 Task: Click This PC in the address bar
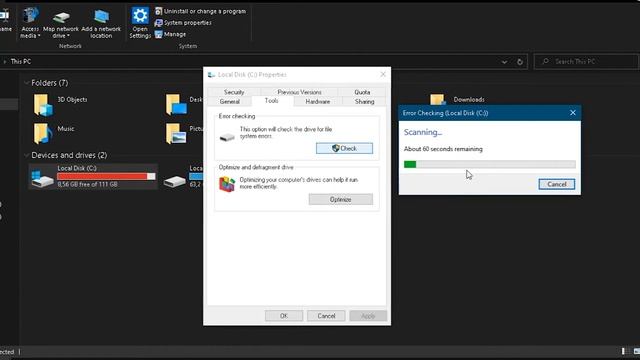pyautogui.click(x=20, y=62)
